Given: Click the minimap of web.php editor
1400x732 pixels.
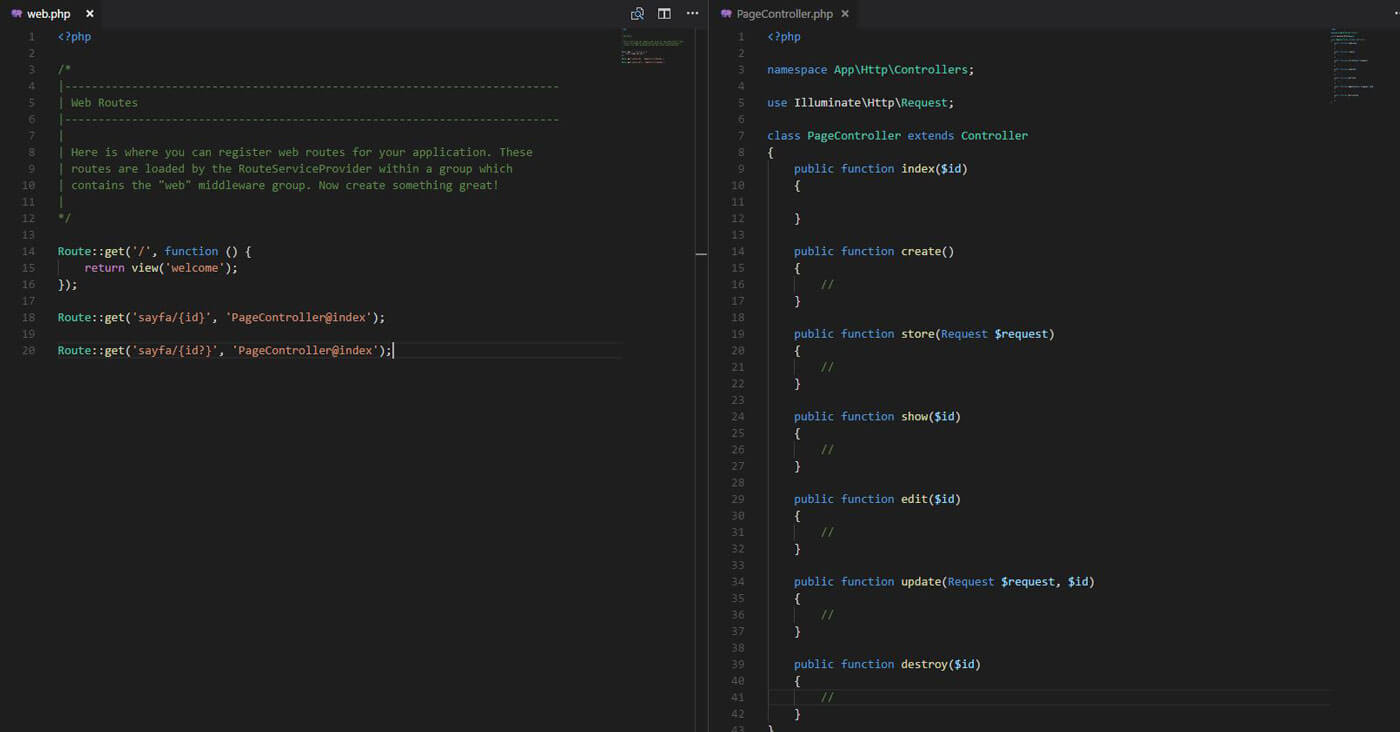Looking at the screenshot, I should pyautogui.click(x=653, y=46).
